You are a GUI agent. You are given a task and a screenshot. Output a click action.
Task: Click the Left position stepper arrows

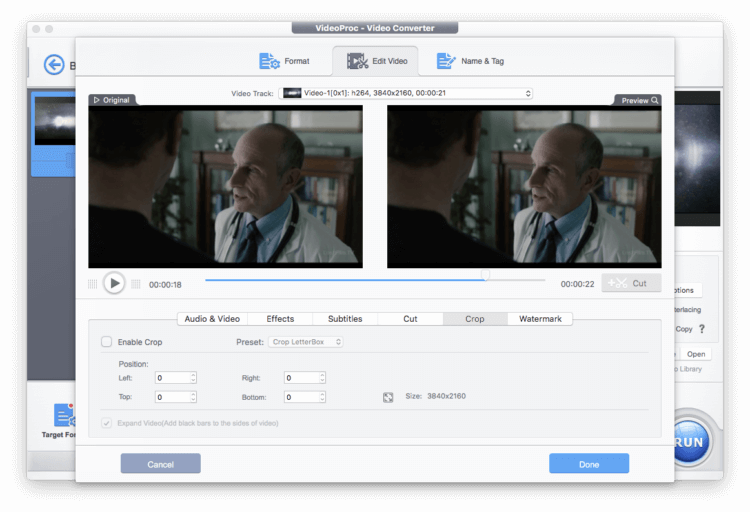pos(193,378)
